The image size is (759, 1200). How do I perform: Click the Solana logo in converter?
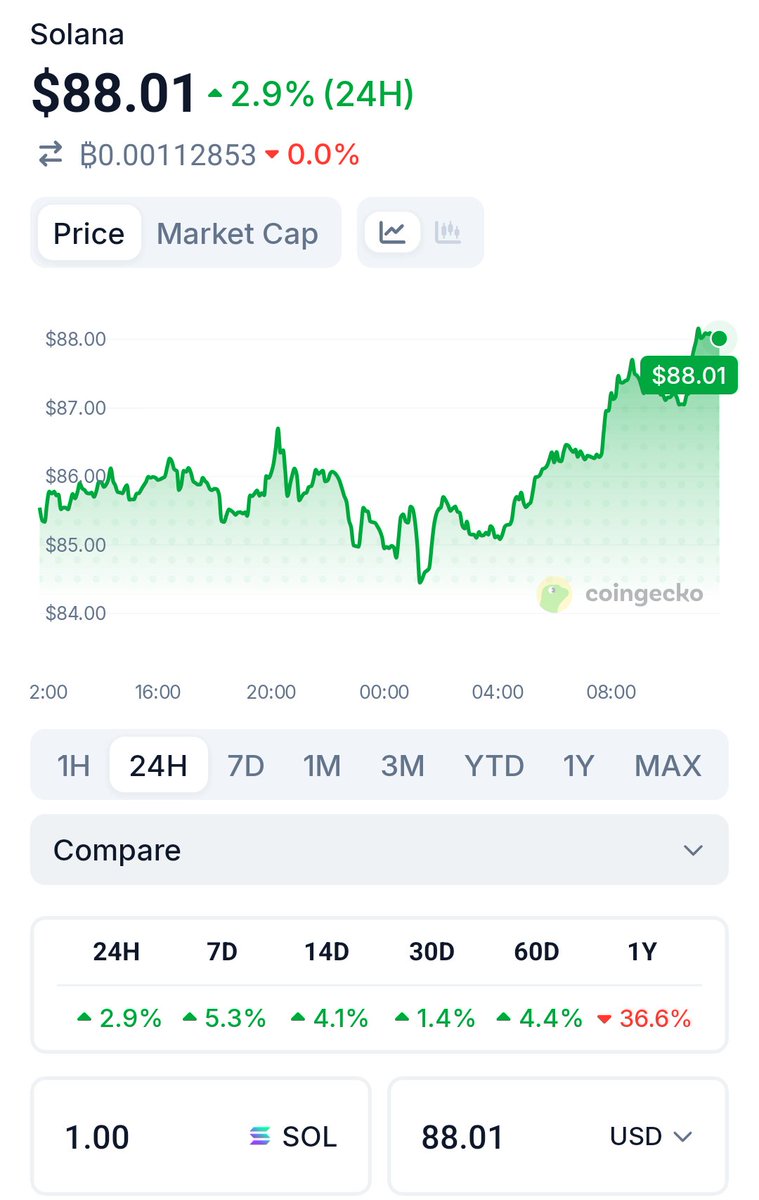261,1136
